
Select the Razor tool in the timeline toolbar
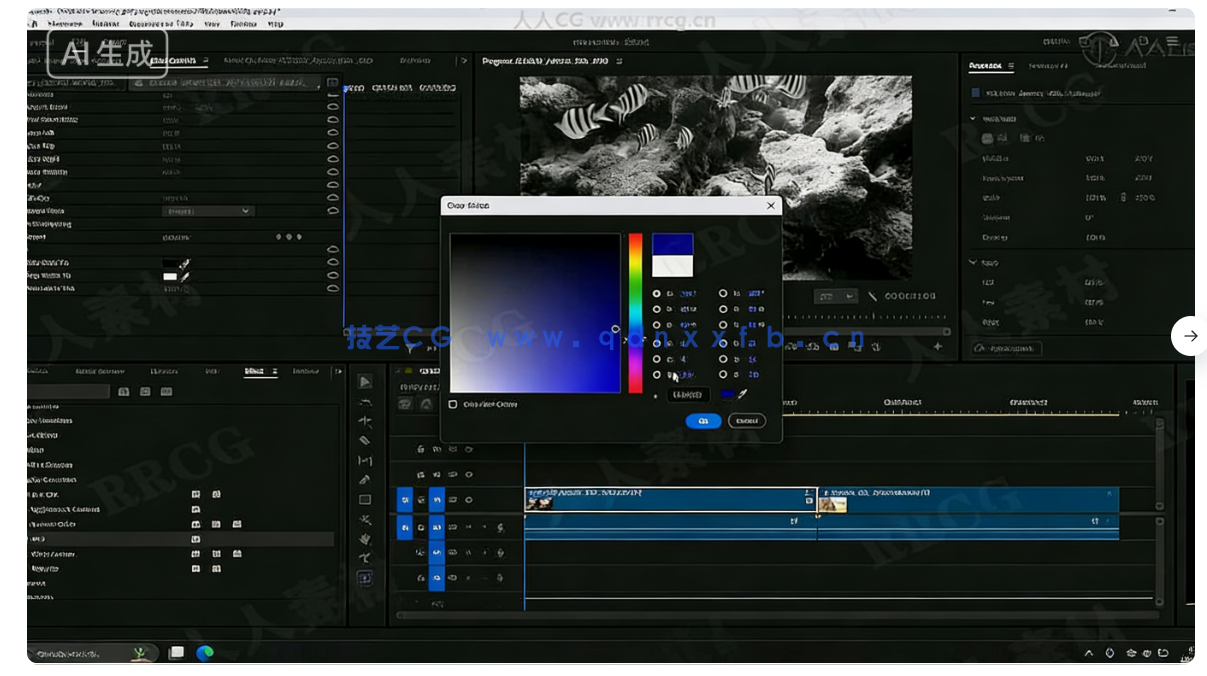tap(365, 440)
